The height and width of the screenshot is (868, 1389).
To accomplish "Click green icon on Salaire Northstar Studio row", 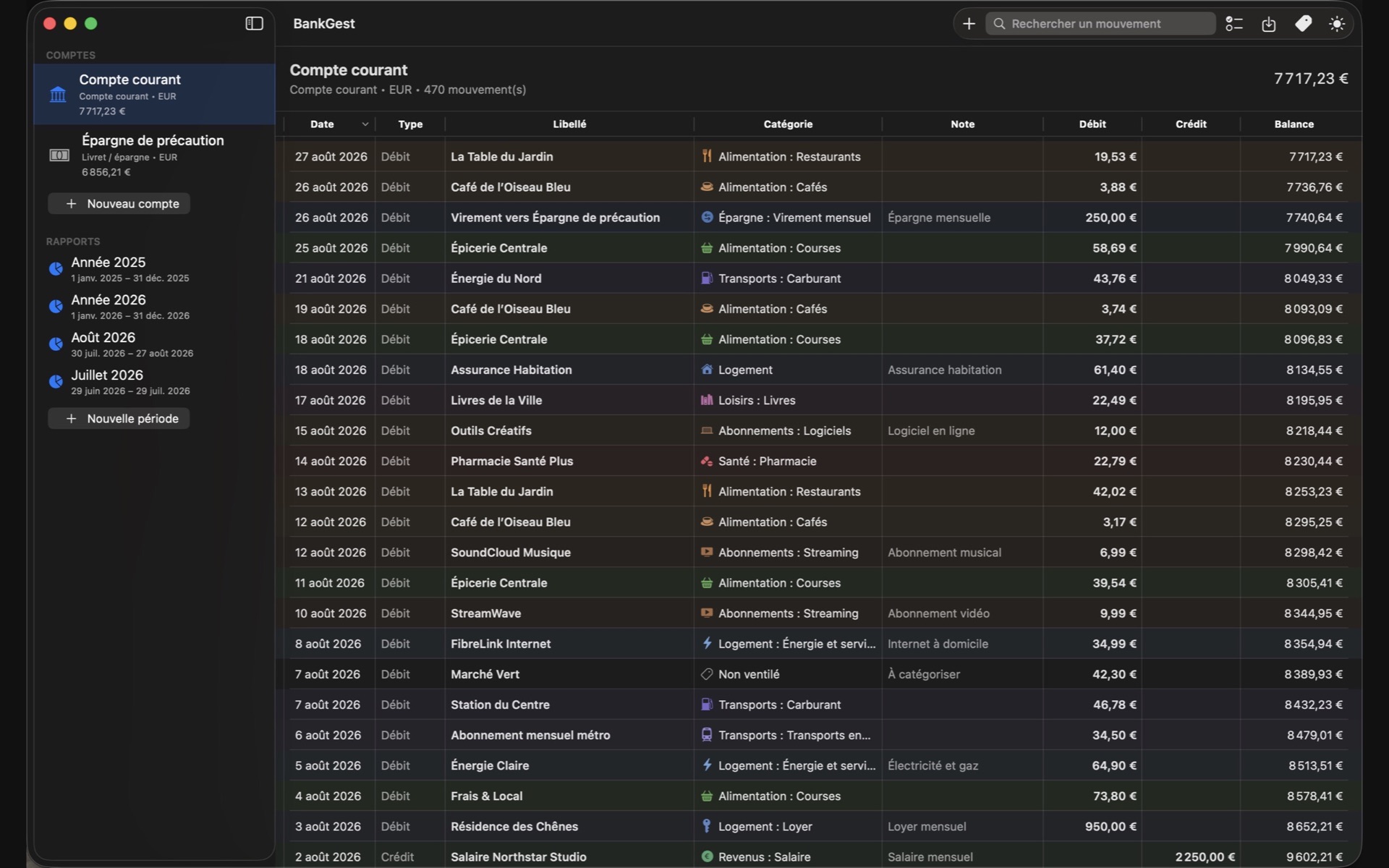I will [x=707, y=856].
